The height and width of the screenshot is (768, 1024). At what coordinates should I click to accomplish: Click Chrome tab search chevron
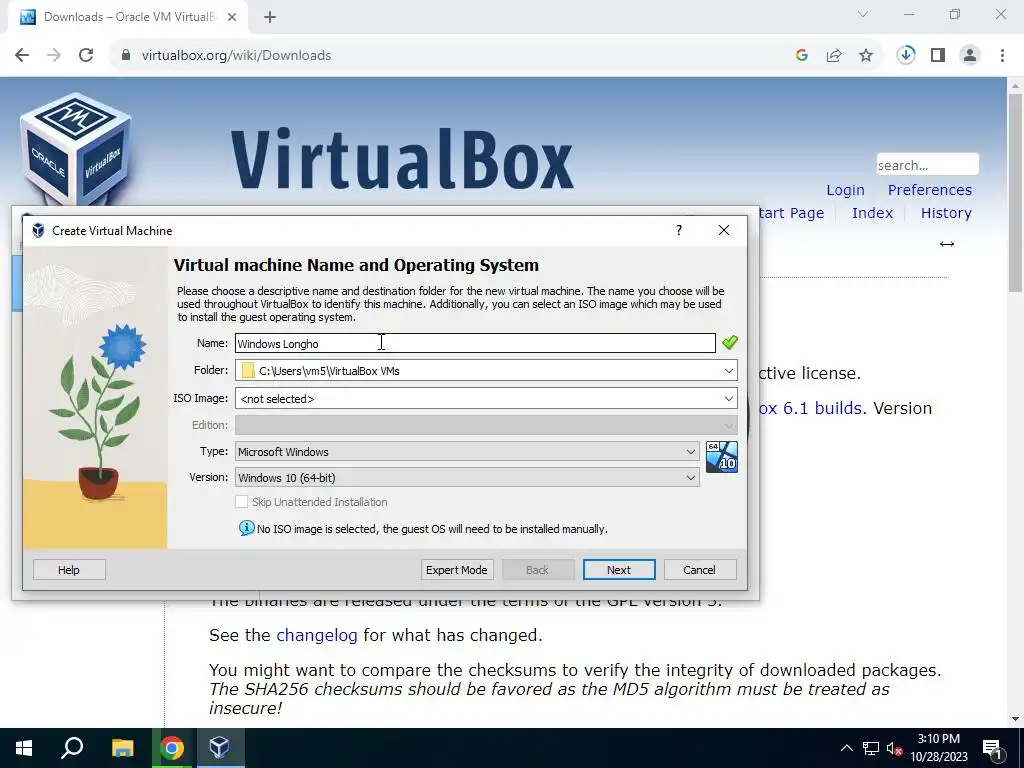click(863, 14)
